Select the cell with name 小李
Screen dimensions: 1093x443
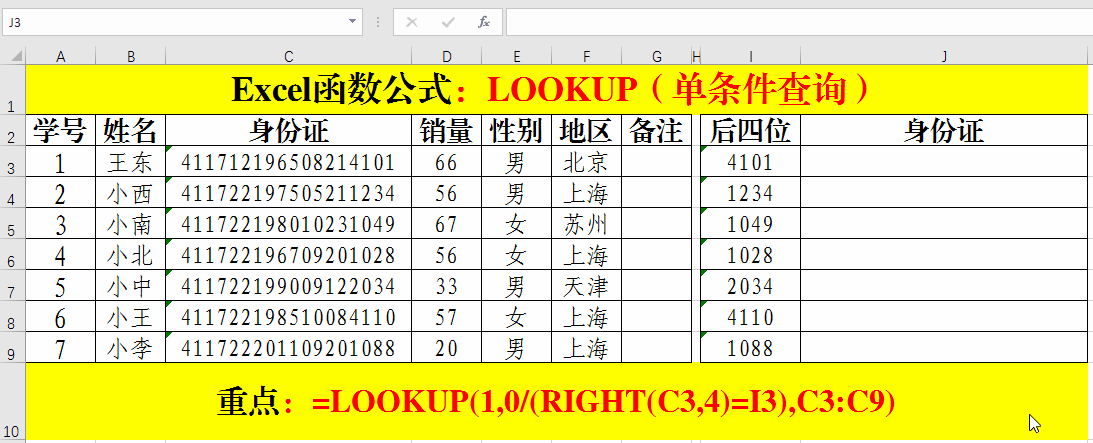(x=130, y=348)
